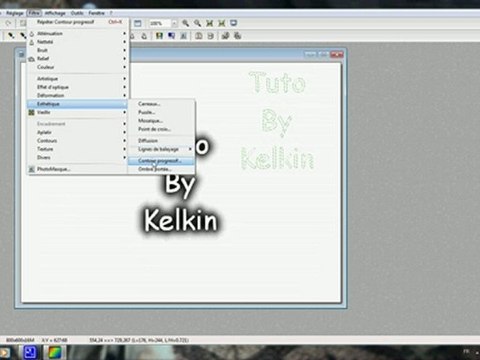
Task: Expand the Lignes de balayage submenu
Action: tap(161, 149)
